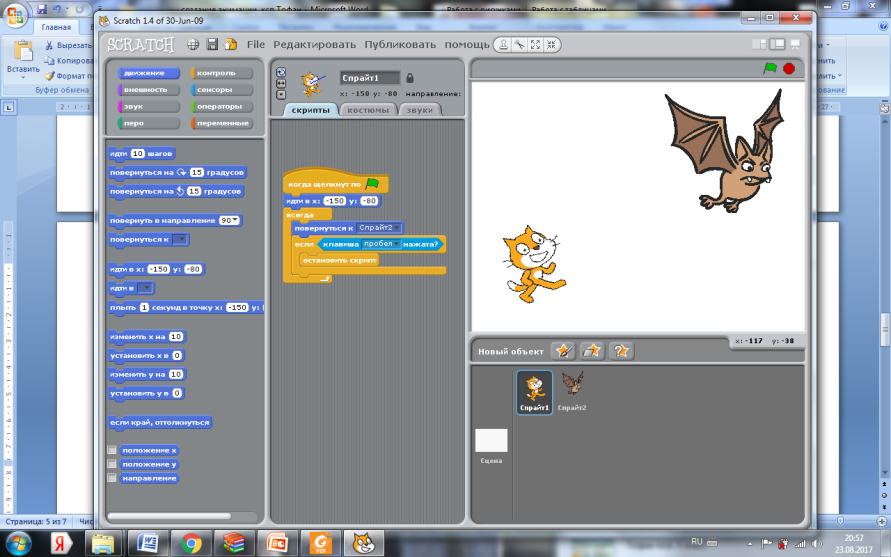This screenshot has height=557, width=891.
Task: Select the 'контроль' block category
Action: (221, 73)
